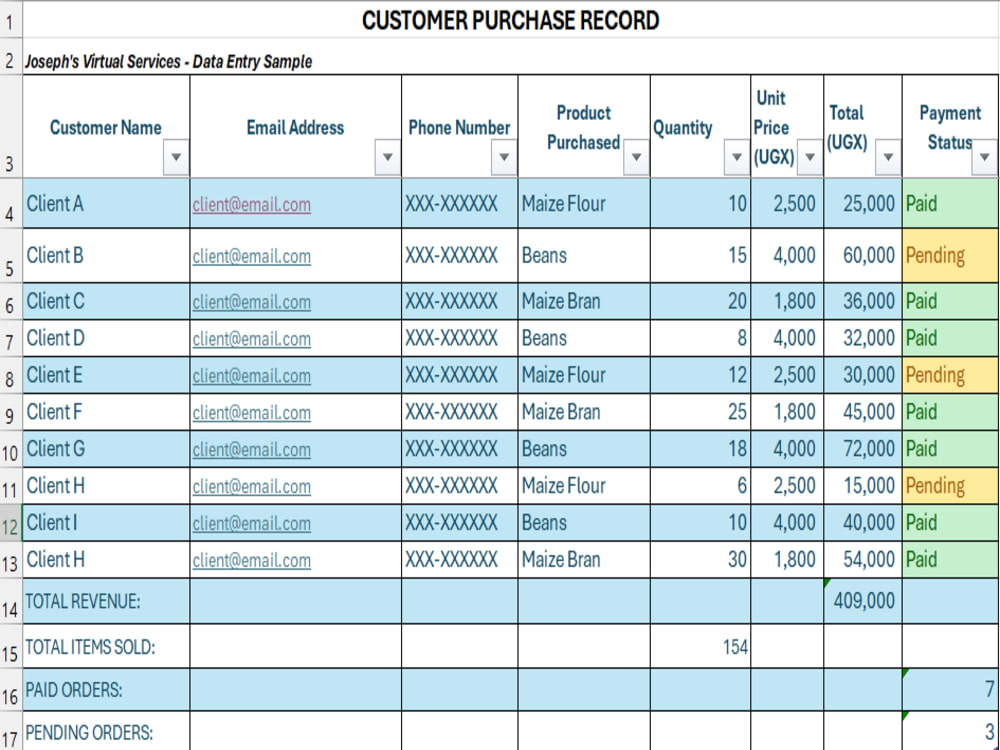Select Client E's Pending status cell
Image resolution: width=1000 pixels, height=750 pixels.
(951, 375)
